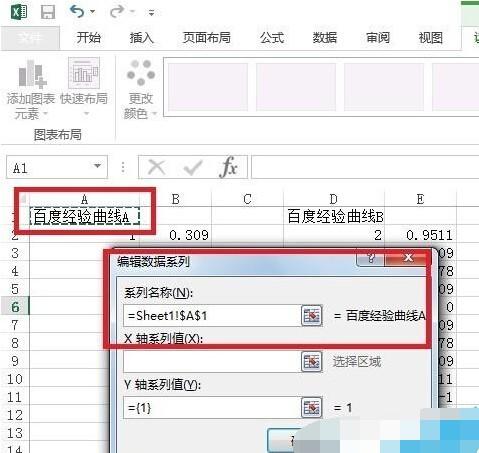The height and width of the screenshot is (453, 479).
Task: Select column C header
Action: (247, 199)
